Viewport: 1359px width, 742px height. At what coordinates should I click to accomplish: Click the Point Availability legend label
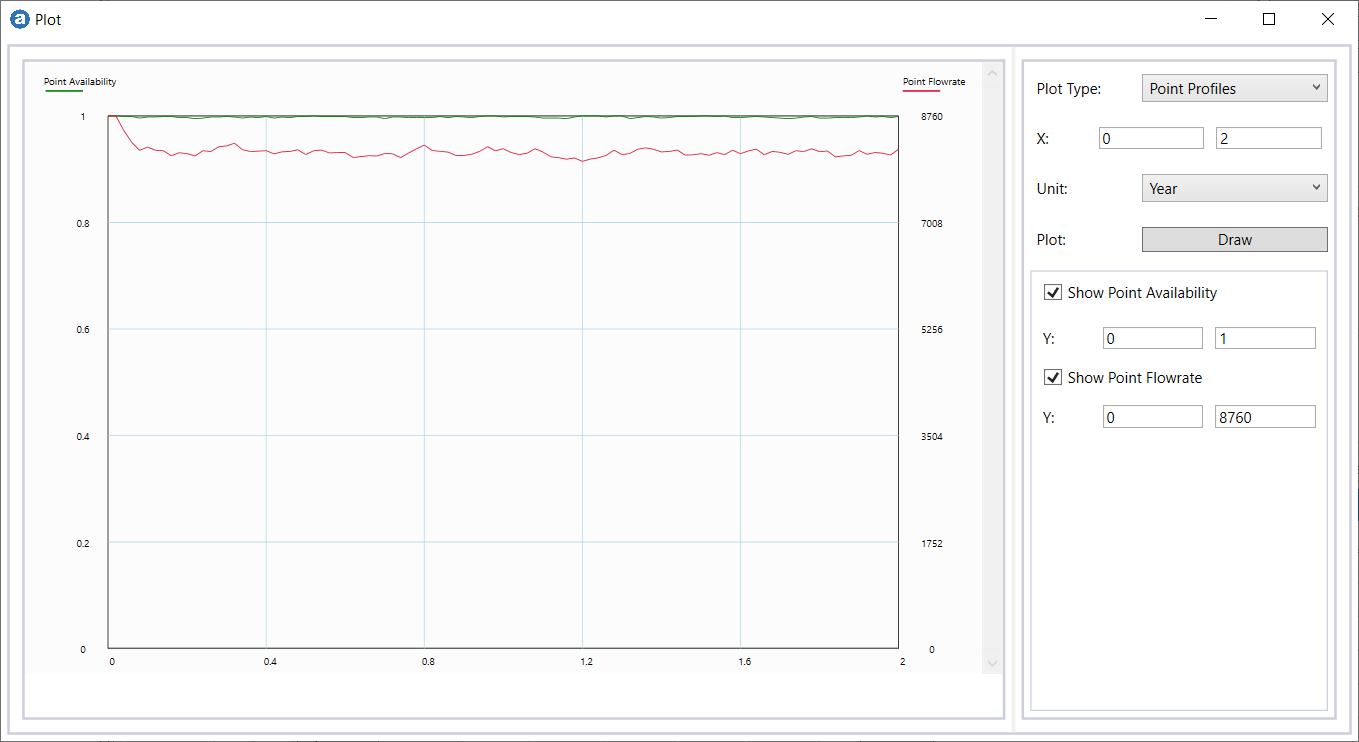80,83
